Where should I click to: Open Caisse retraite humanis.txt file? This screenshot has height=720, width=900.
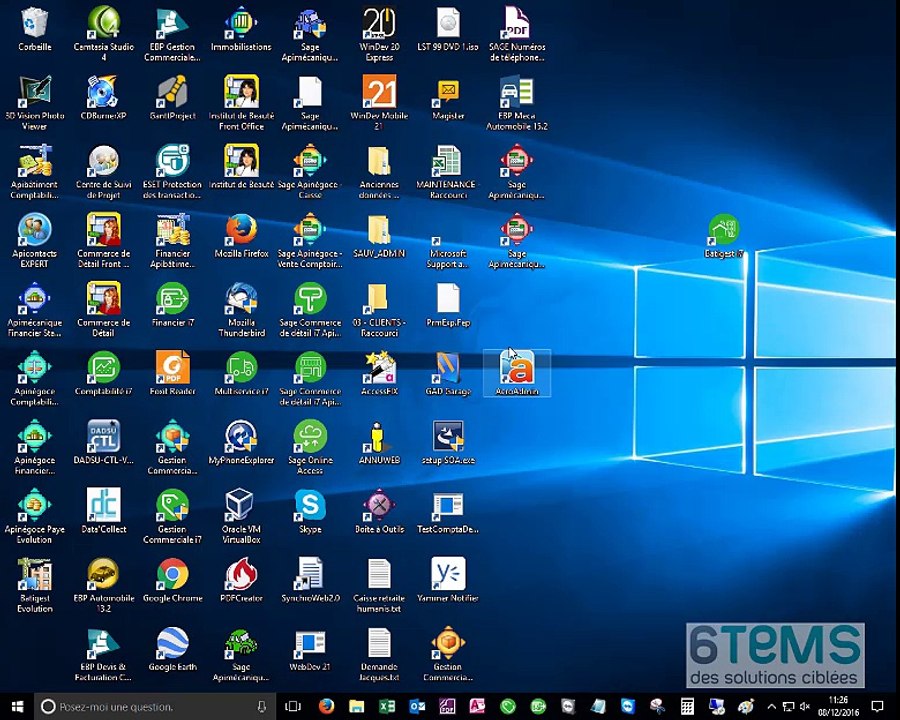coord(379,584)
